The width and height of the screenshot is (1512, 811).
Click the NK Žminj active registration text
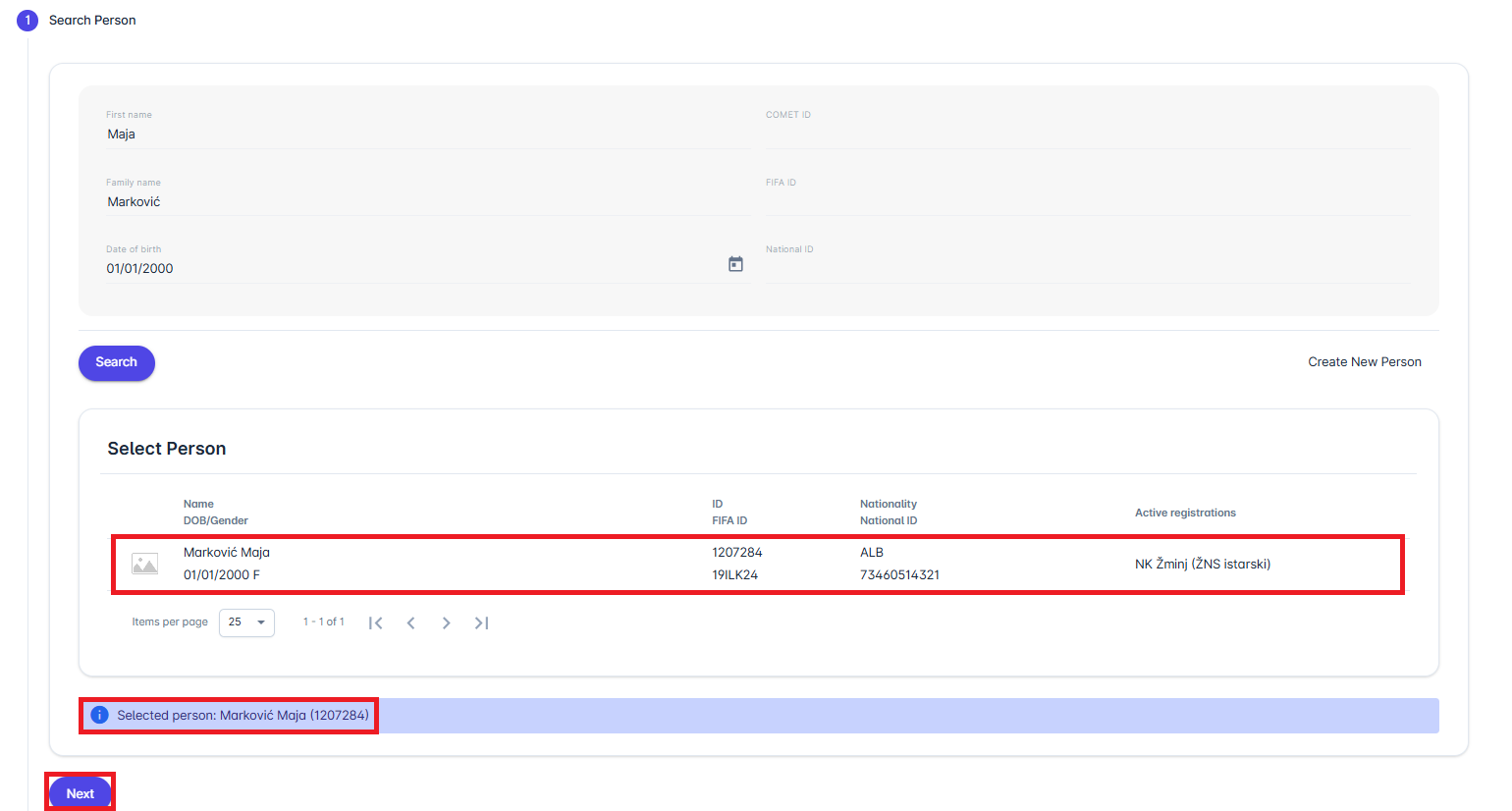click(1202, 564)
